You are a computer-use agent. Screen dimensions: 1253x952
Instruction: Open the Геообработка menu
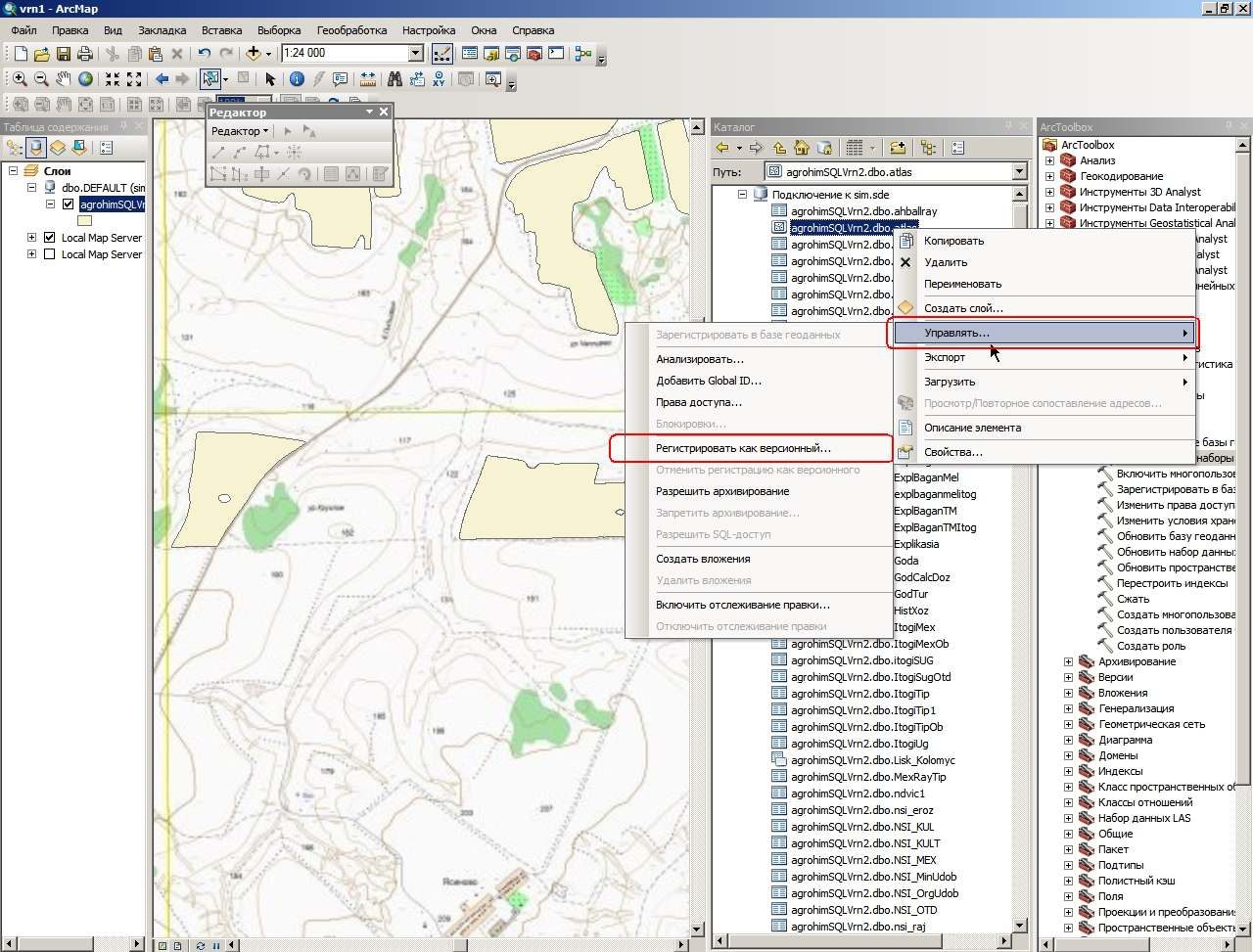(x=351, y=30)
